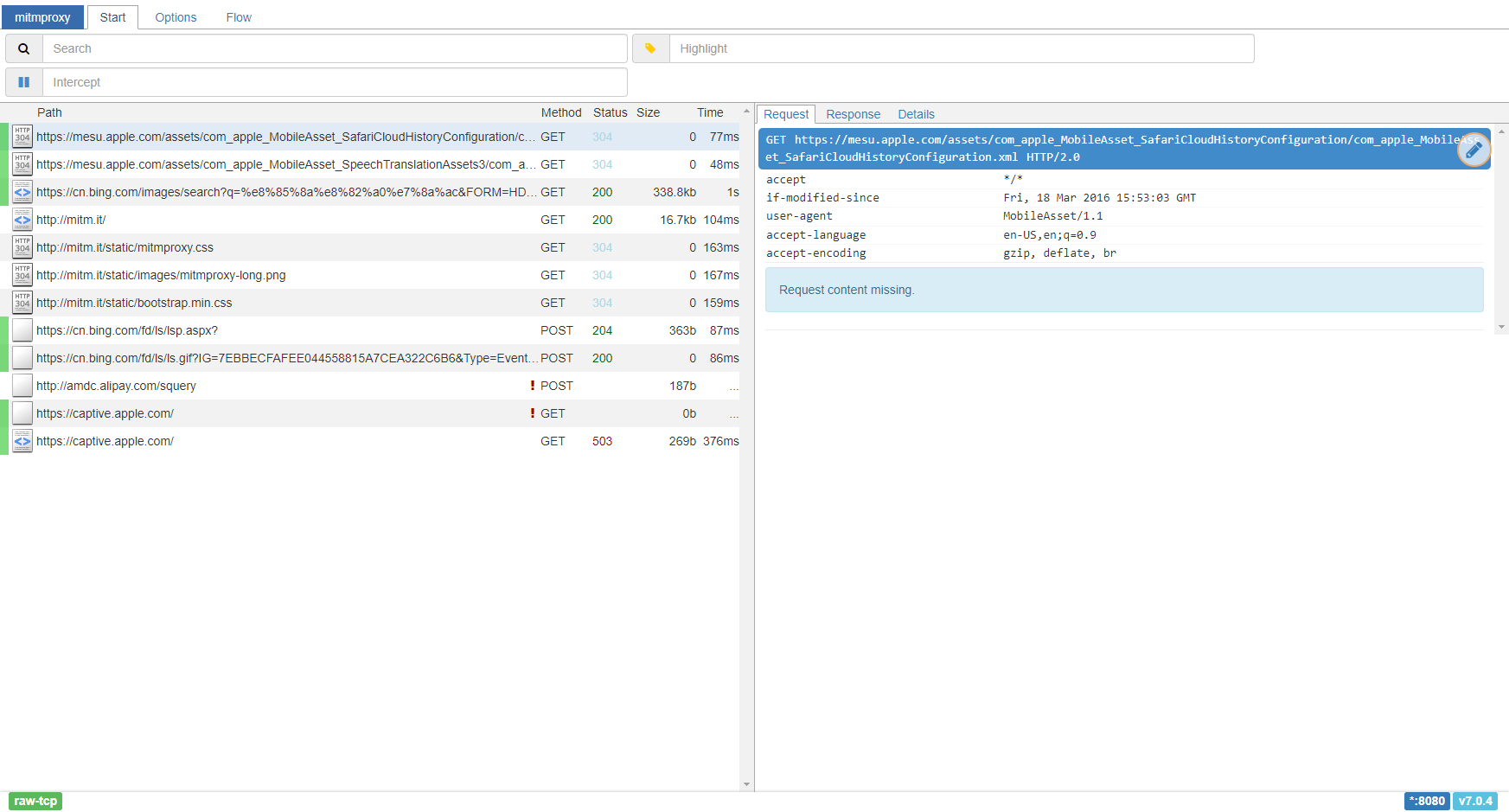
Task: Click the accept-encoding value gzip, deflate, br
Action: point(1059,253)
